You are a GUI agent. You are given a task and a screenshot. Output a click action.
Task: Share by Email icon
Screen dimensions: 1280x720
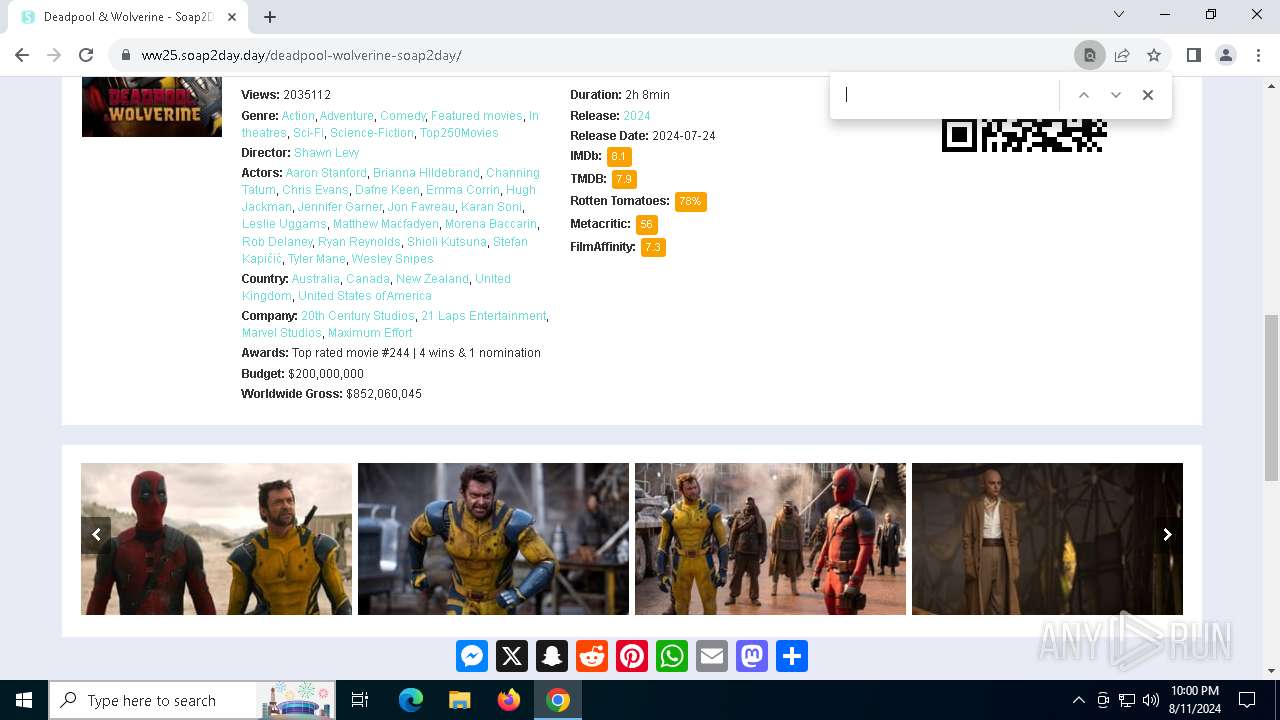point(712,656)
